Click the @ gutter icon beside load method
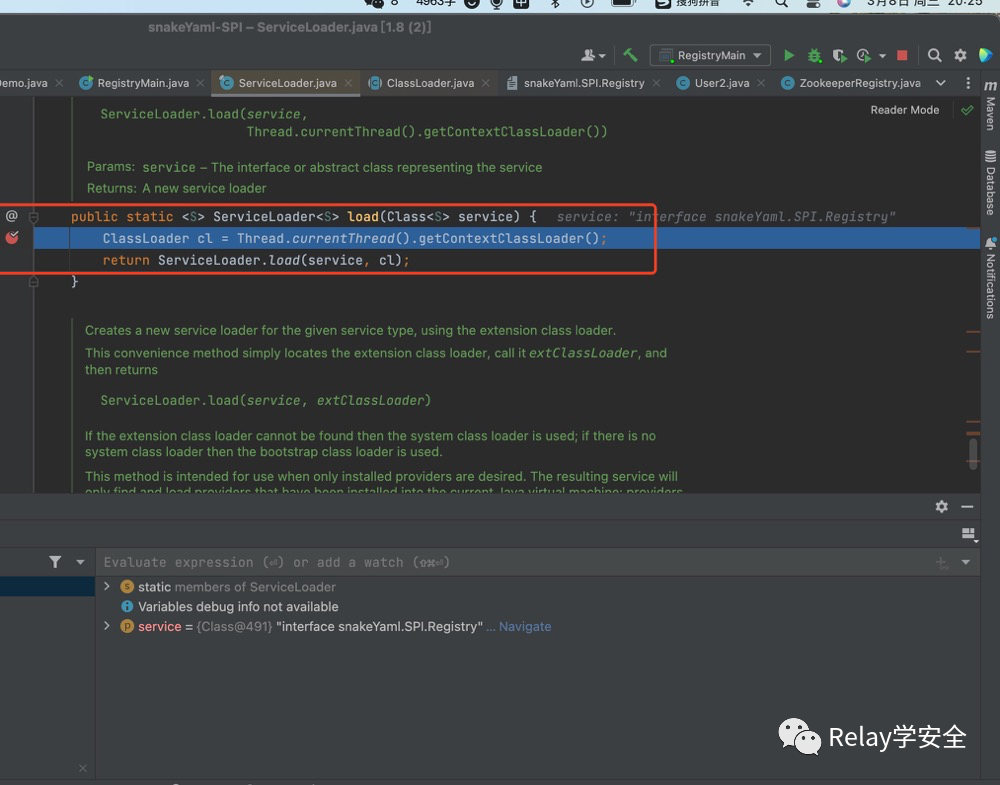Viewport: 1000px width, 785px height. tap(11, 216)
